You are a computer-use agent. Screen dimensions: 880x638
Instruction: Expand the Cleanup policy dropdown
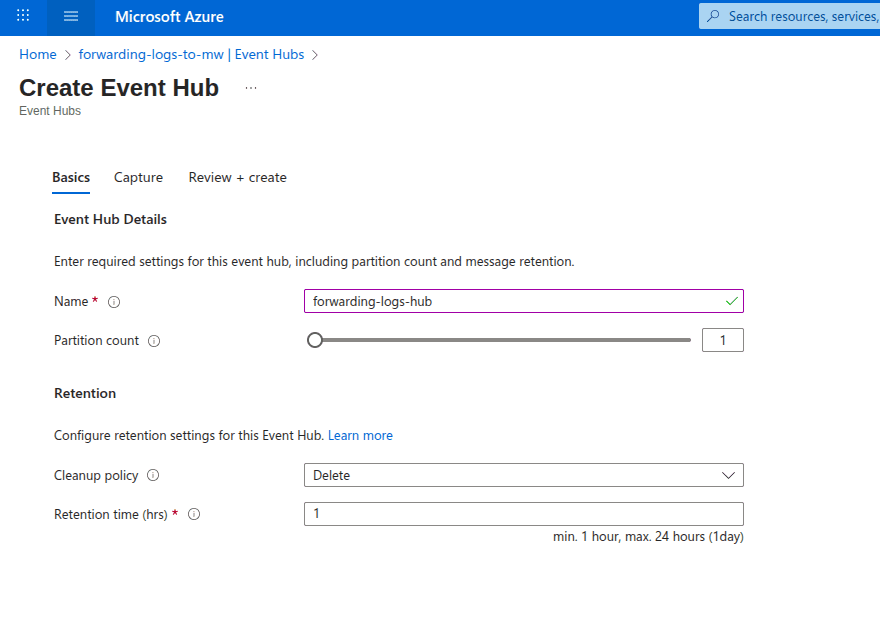(523, 475)
